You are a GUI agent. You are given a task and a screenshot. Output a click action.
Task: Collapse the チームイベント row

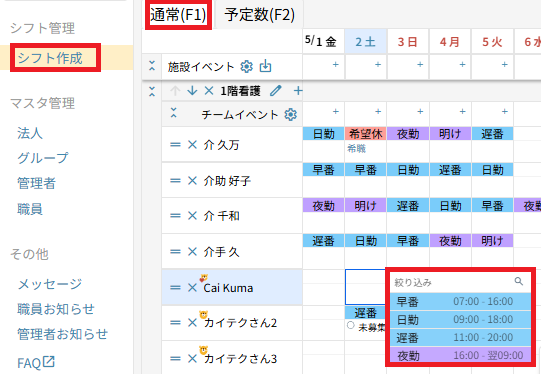(174, 112)
